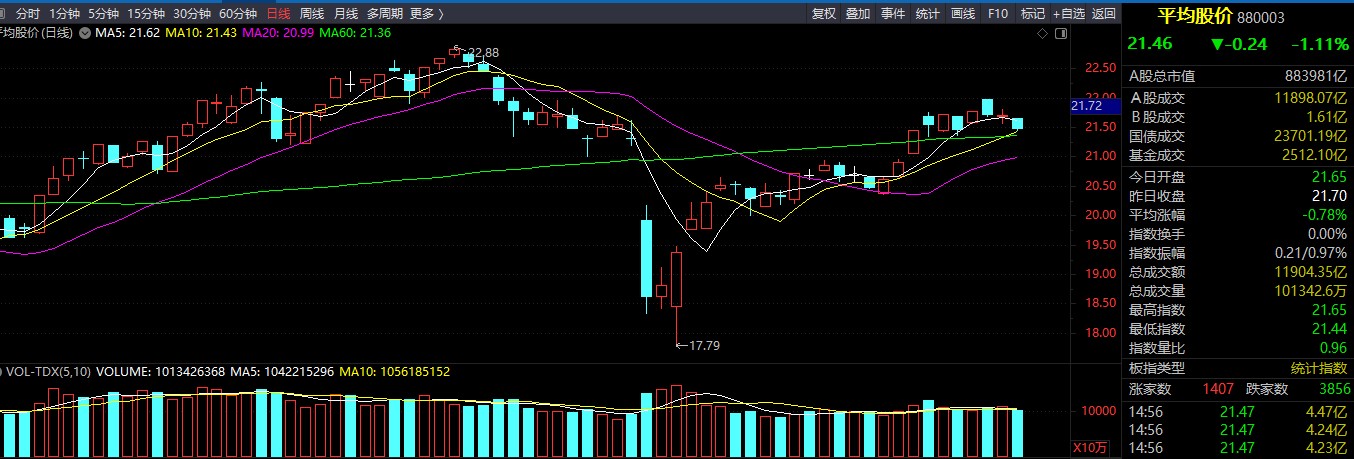Viewport: 1354px width, 459px height.
Task: Click the 17.79 low price marker
Action: tap(704, 346)
